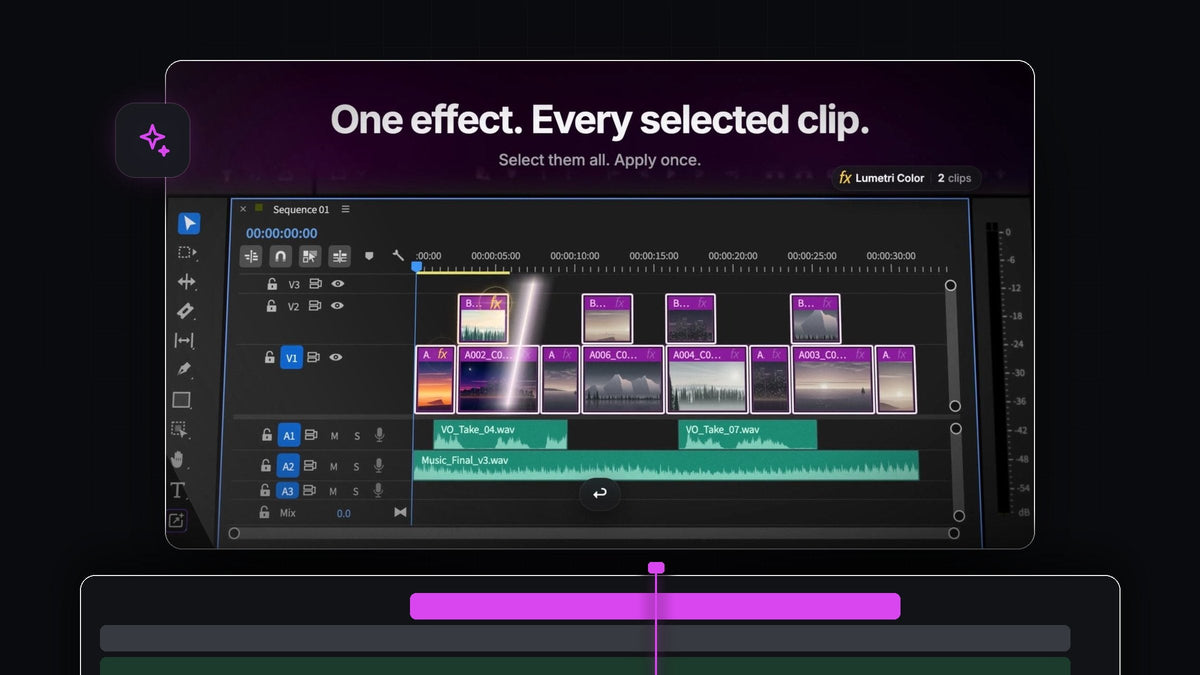Image resolution: width=1200 pixels, height=675 pixels.
Task: Toggle the Linked Selection button
Action: (x=310, y=257)
